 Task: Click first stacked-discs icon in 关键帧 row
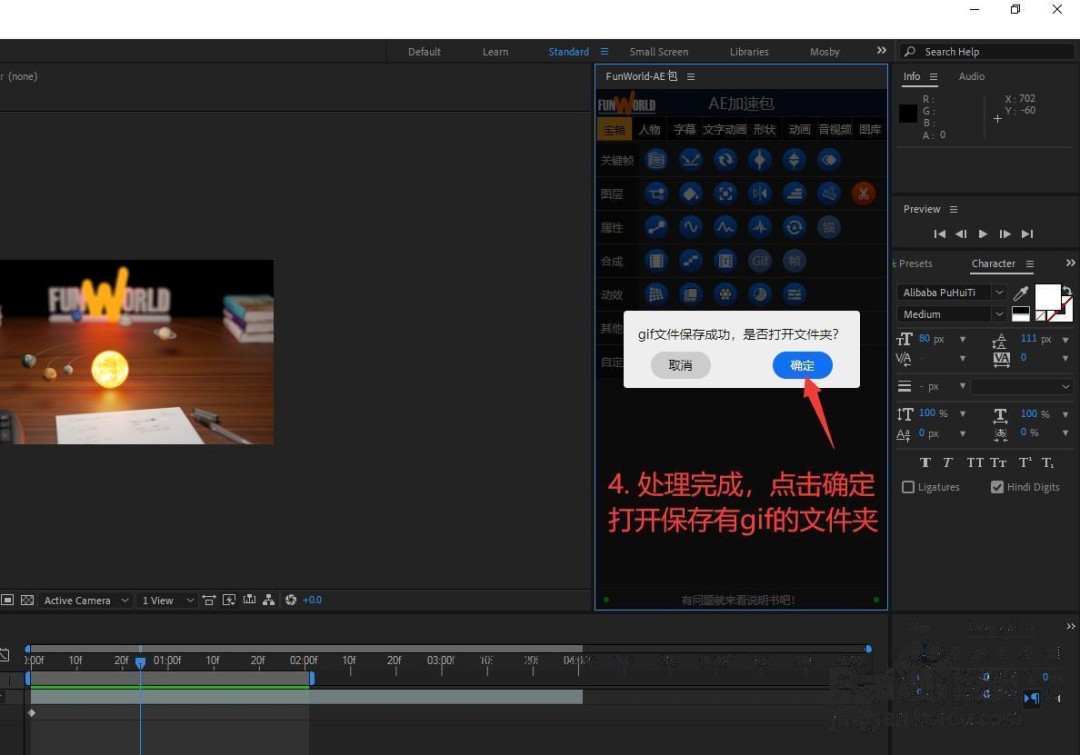click(x=656, y=160)
